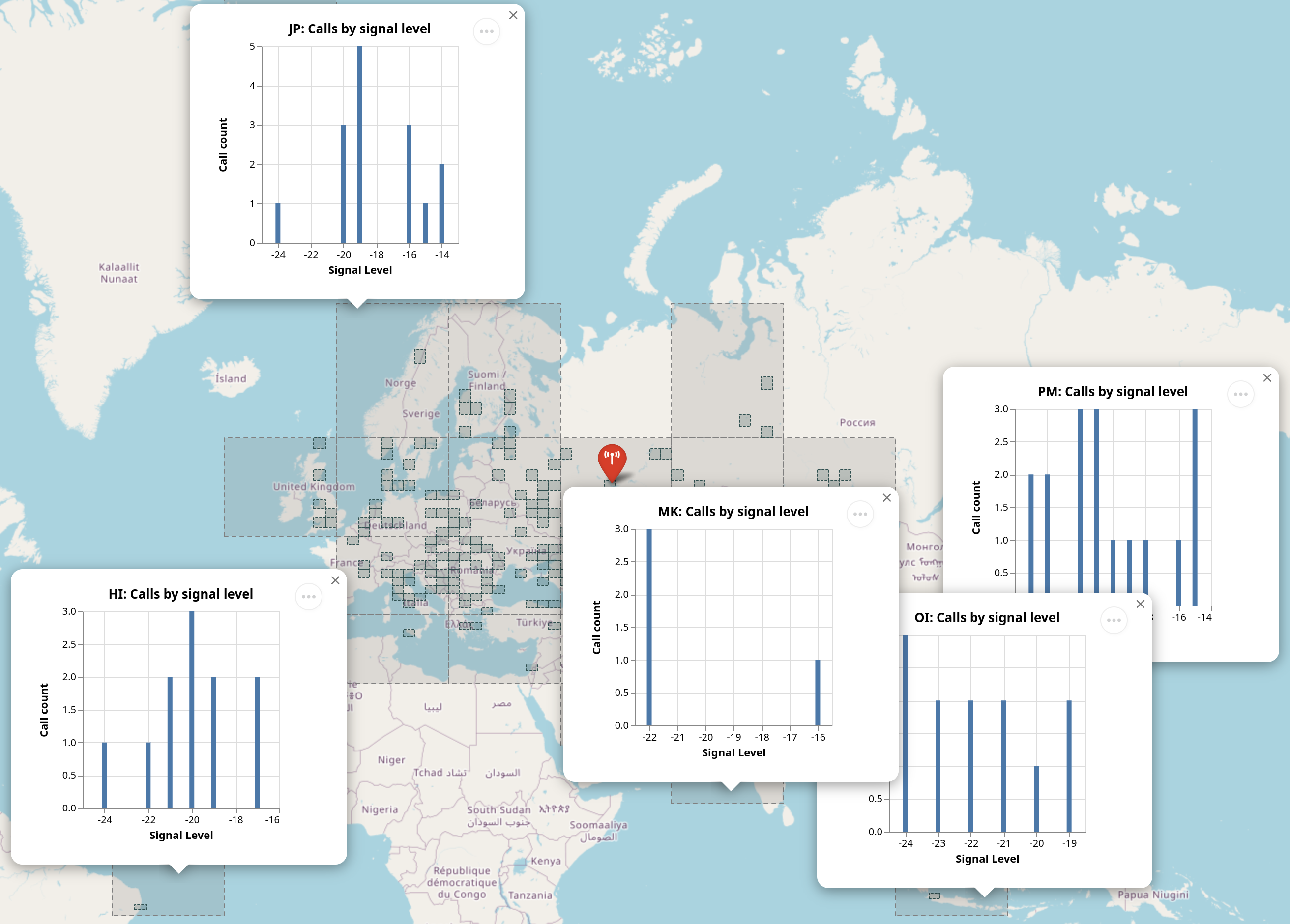The width and height of the screenshot is (1290, 924).
Task: Click the -22 bar in MK chart
Action: tap(649, 627)
